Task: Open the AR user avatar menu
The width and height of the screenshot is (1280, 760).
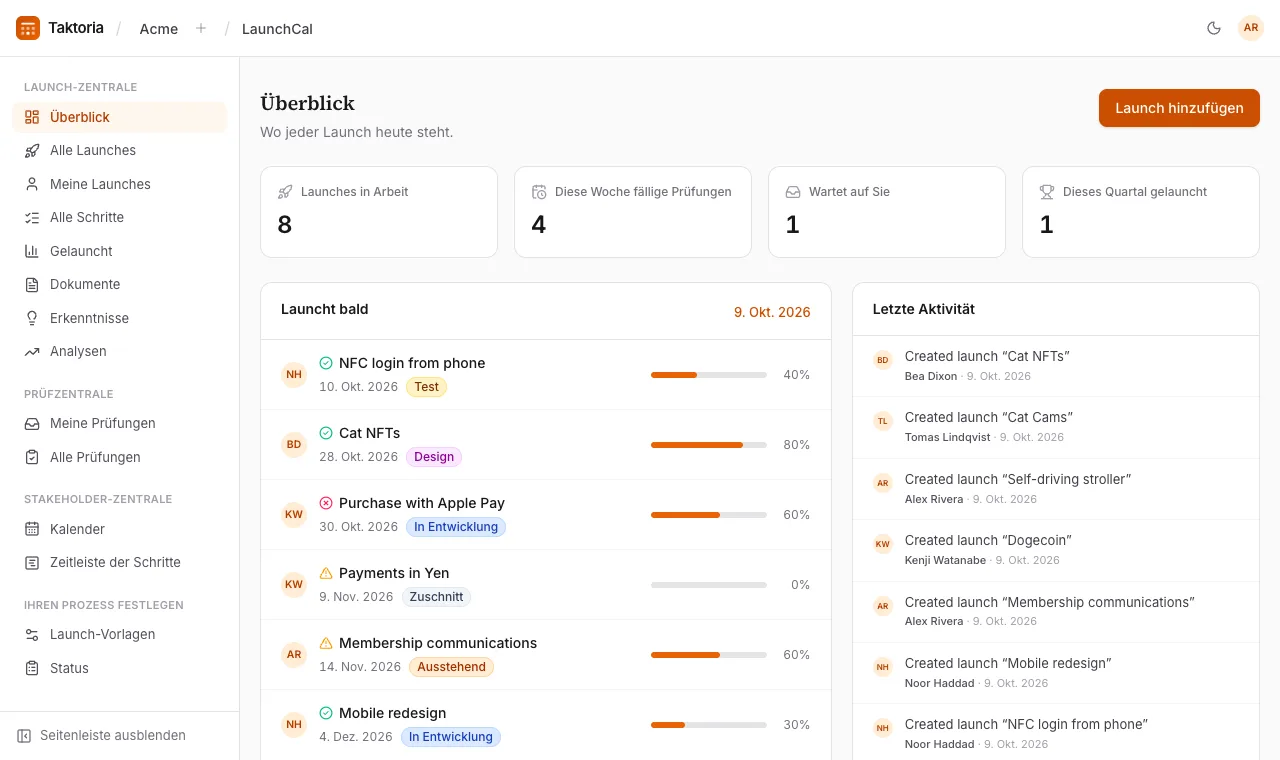Action: pyautogui.click(x=1251, y=28)
